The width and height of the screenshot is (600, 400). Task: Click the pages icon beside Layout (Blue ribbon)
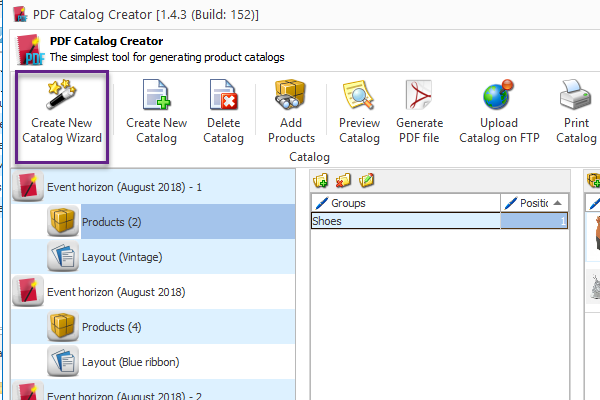63,361
